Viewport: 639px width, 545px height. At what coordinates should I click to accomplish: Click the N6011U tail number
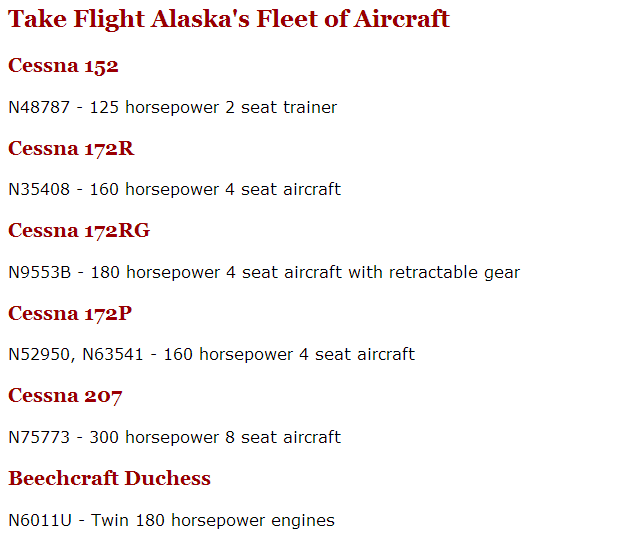(x=40, y=521)
